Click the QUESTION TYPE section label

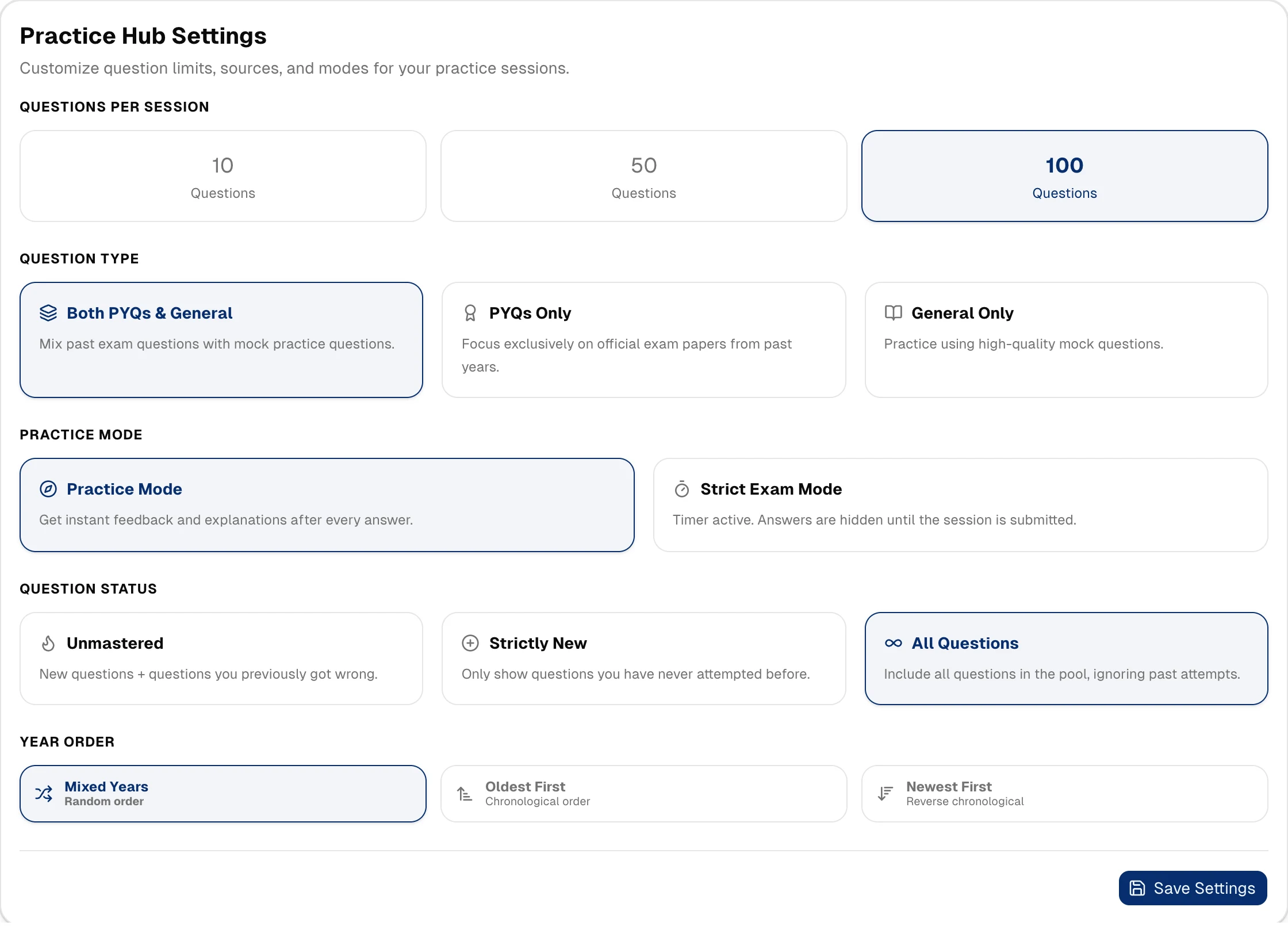[79, 259]
